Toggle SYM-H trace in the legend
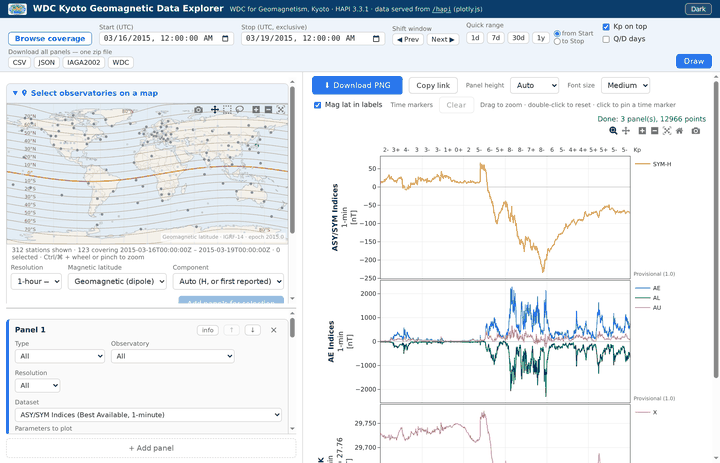Screen dimensions: 720x463 pos(653,164)
